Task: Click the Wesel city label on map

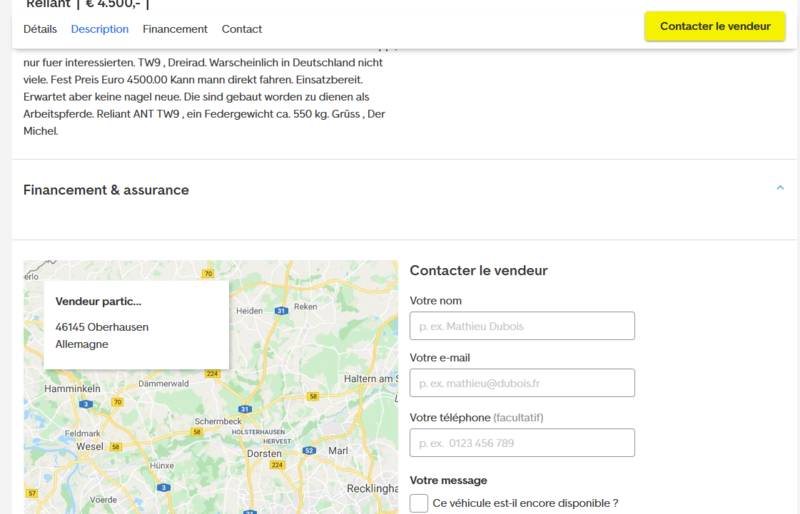Action: click(90, 447)
